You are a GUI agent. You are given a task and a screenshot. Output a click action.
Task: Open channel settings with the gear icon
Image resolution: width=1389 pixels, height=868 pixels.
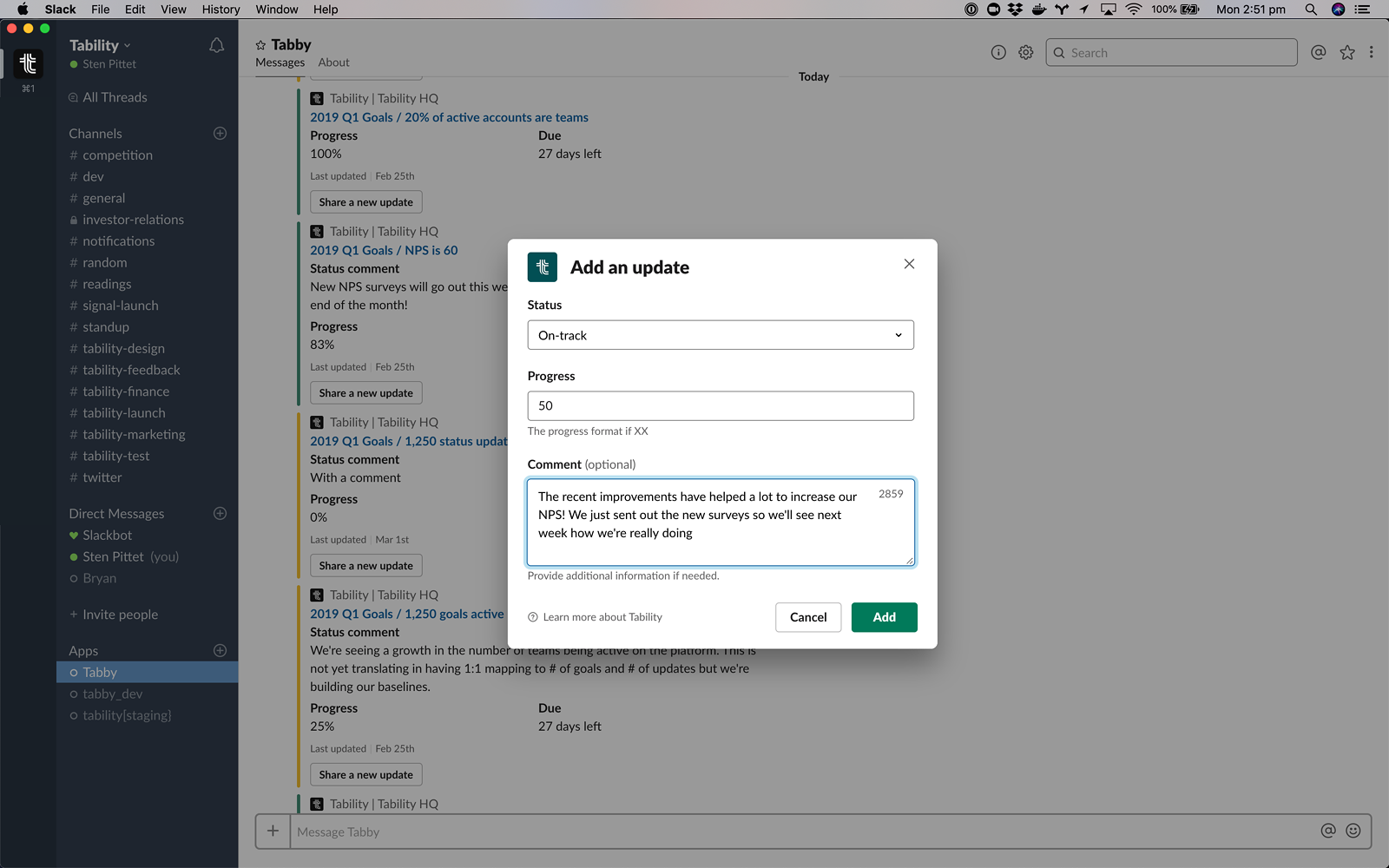click(1025, 52)
